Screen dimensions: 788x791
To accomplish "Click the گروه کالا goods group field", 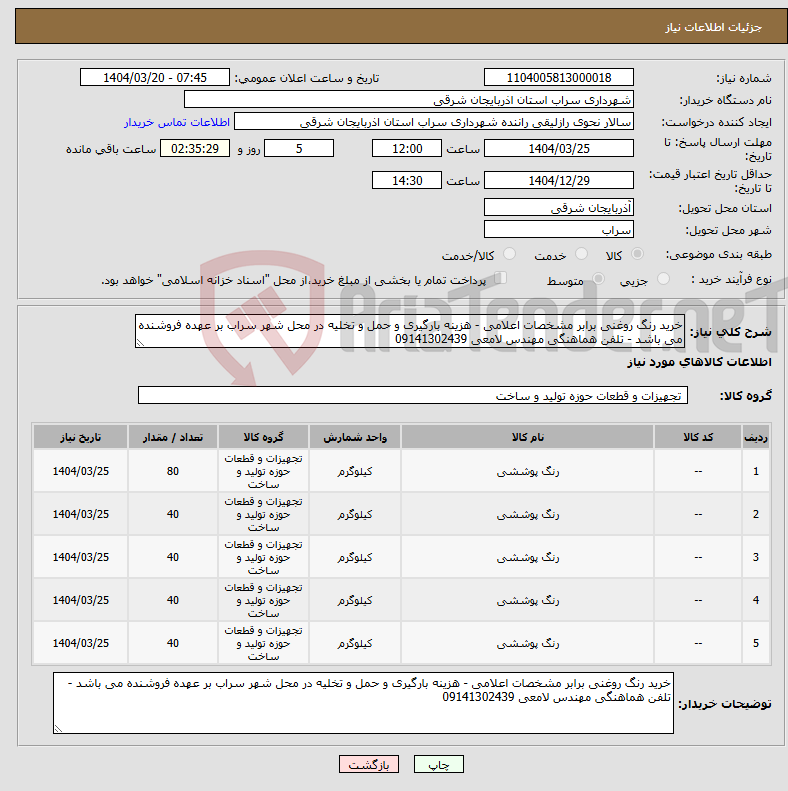I will pos(413,396).
